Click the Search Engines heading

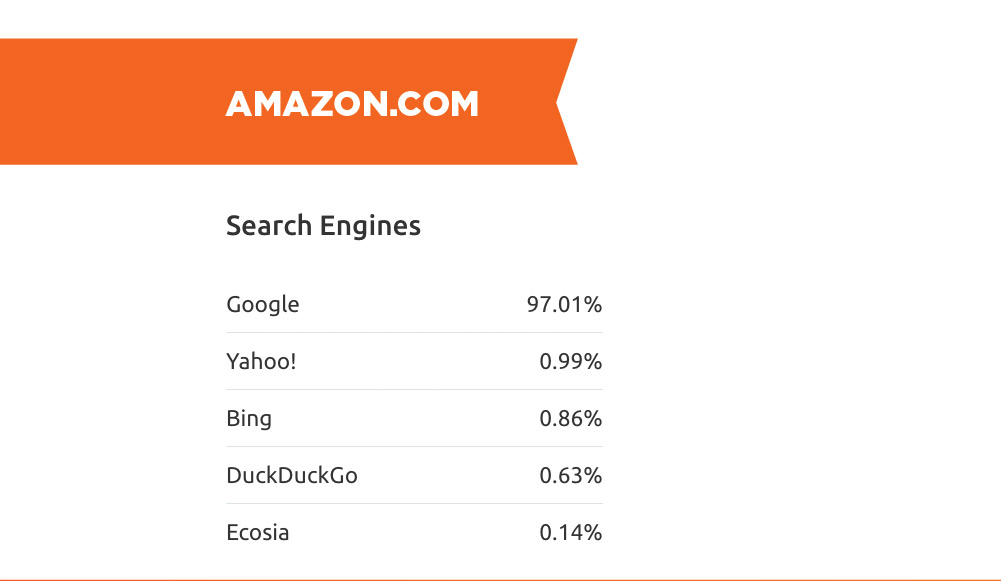click(323, 226)
